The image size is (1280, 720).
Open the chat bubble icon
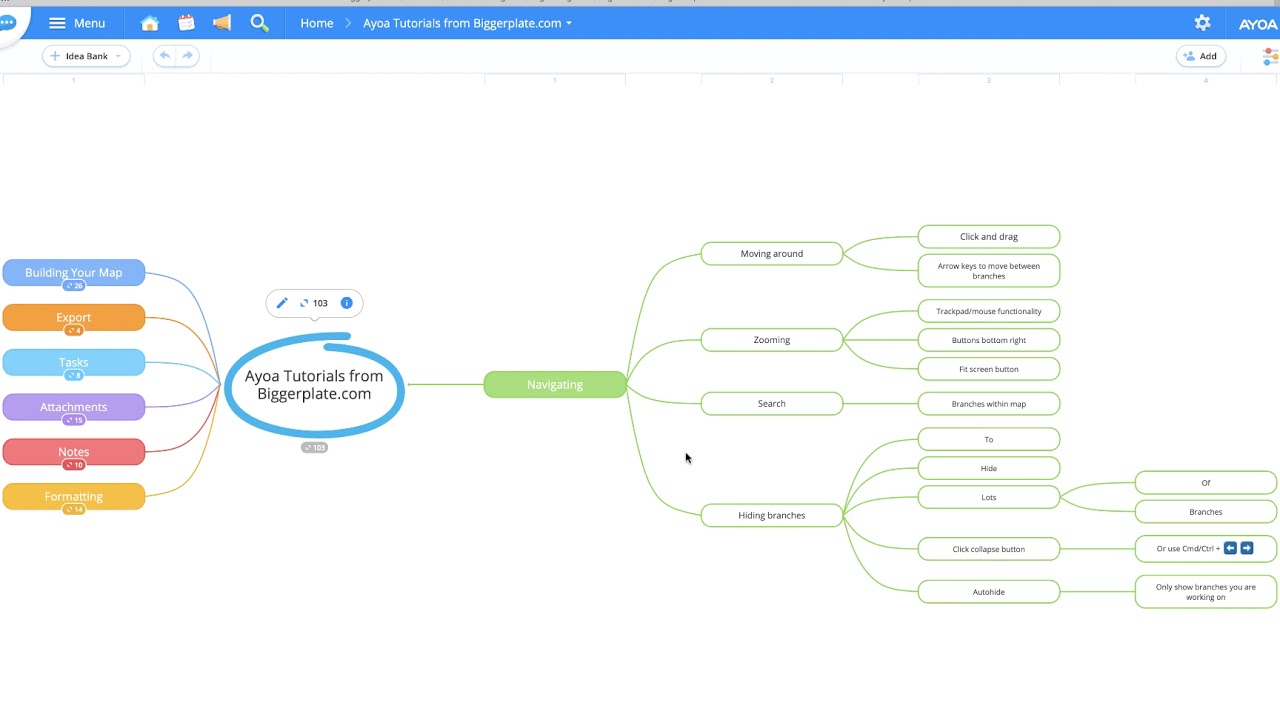(7, 22)
